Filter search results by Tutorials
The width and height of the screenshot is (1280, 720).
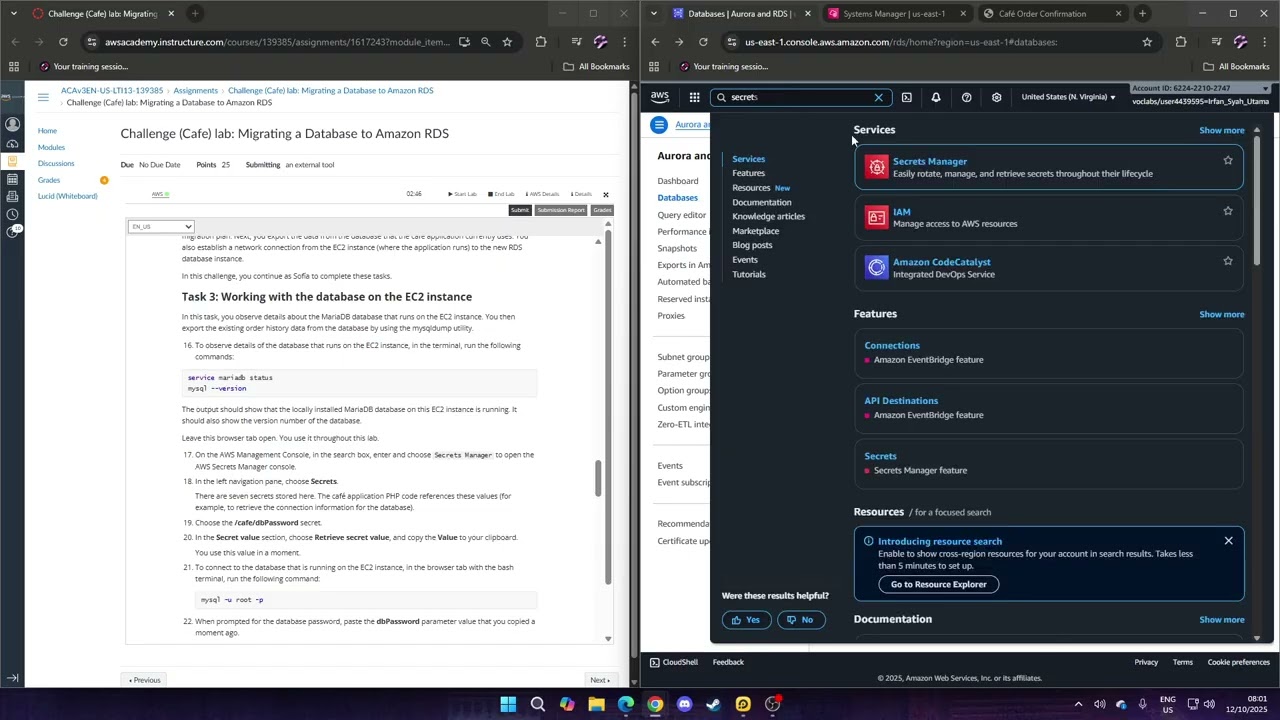[749, 274]
